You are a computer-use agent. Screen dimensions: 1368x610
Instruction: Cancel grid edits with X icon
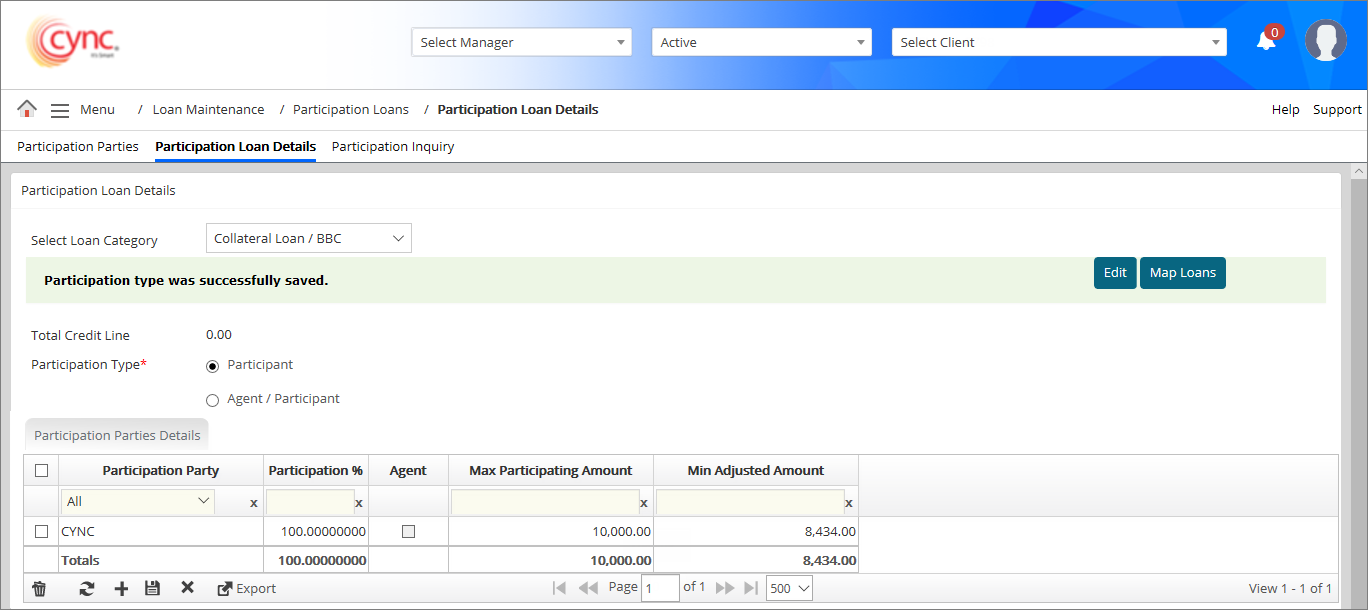click(x=187, y=588)
